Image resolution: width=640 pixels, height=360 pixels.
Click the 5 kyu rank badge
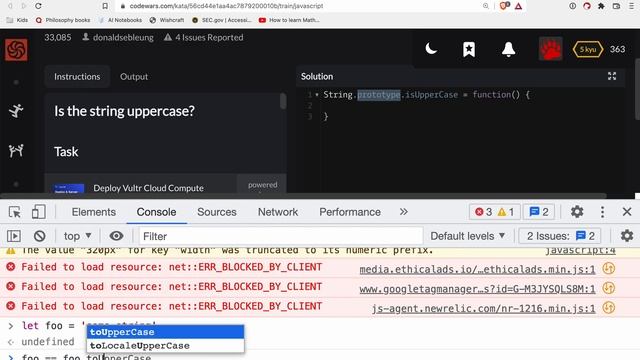588,49
